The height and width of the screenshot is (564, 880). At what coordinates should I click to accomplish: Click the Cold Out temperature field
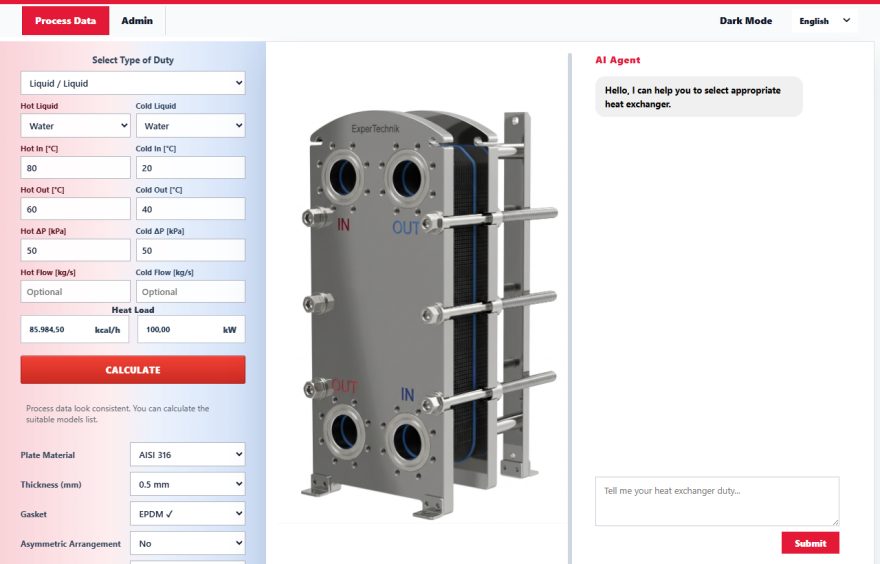[x=190, y=209]
